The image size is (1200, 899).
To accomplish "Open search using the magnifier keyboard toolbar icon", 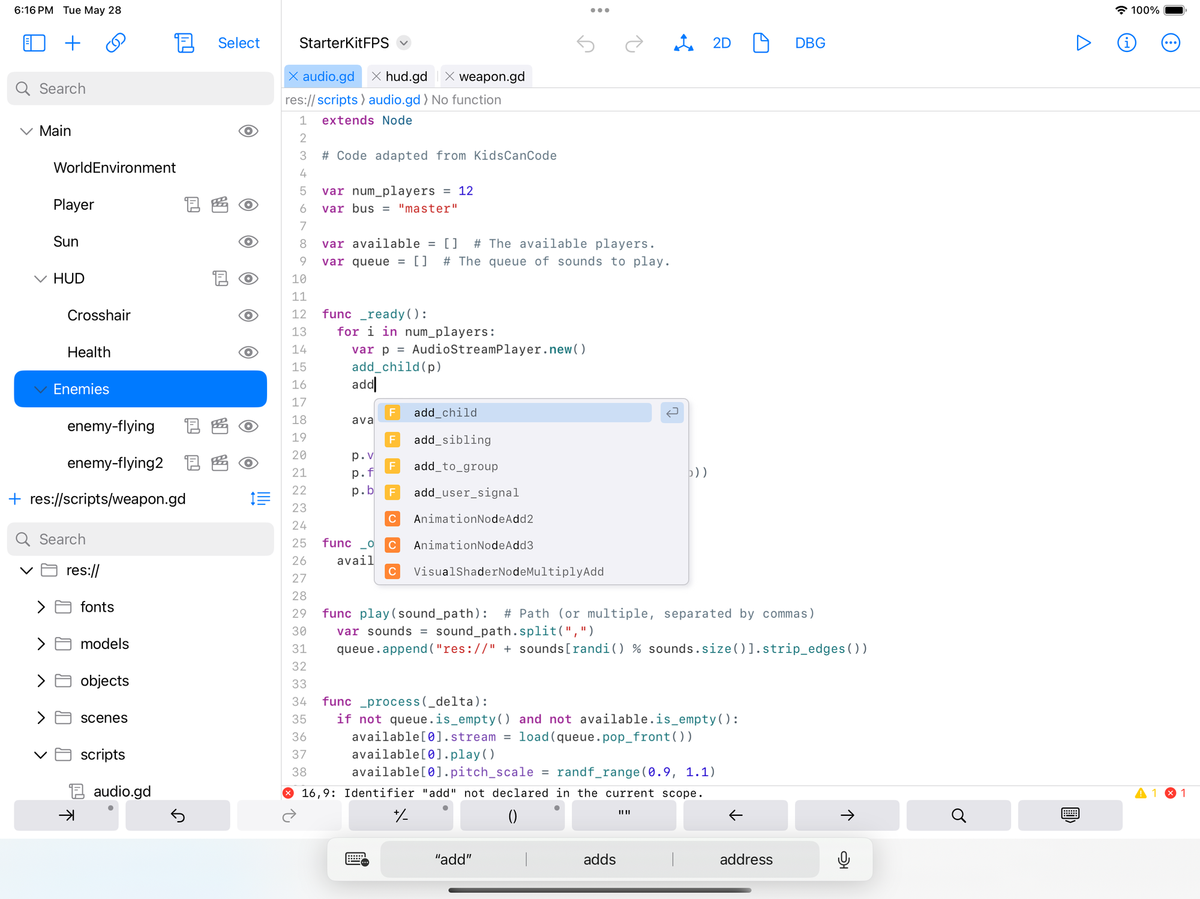I will [x=957, y=815].
